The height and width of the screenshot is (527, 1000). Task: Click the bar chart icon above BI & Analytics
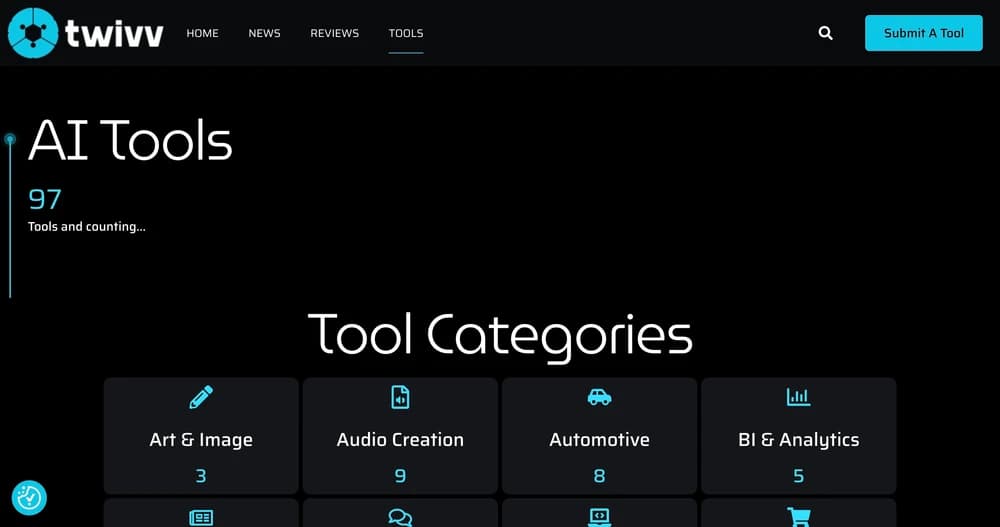(798, 397)
